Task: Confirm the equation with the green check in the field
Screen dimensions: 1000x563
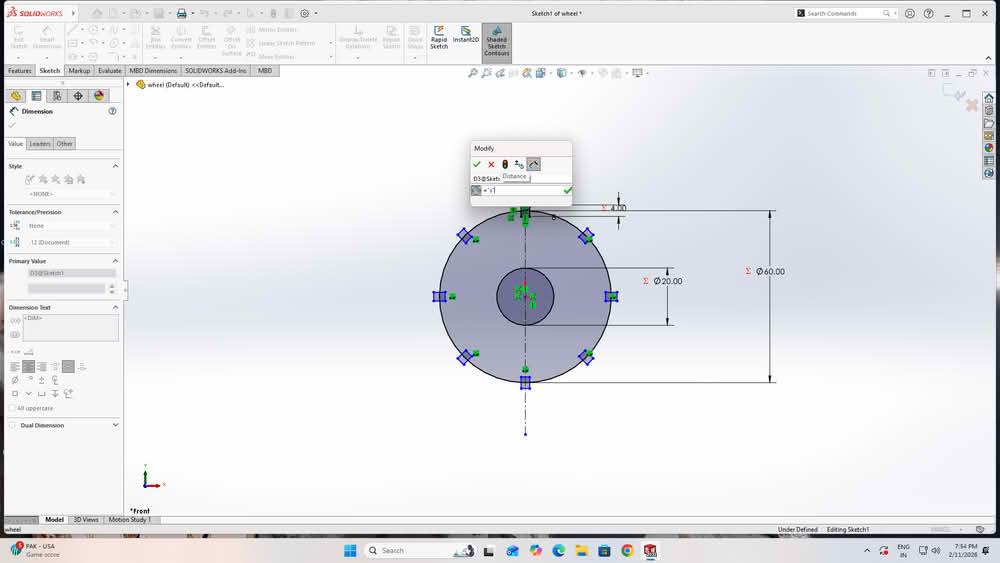Action: click(x=568, y=190)
